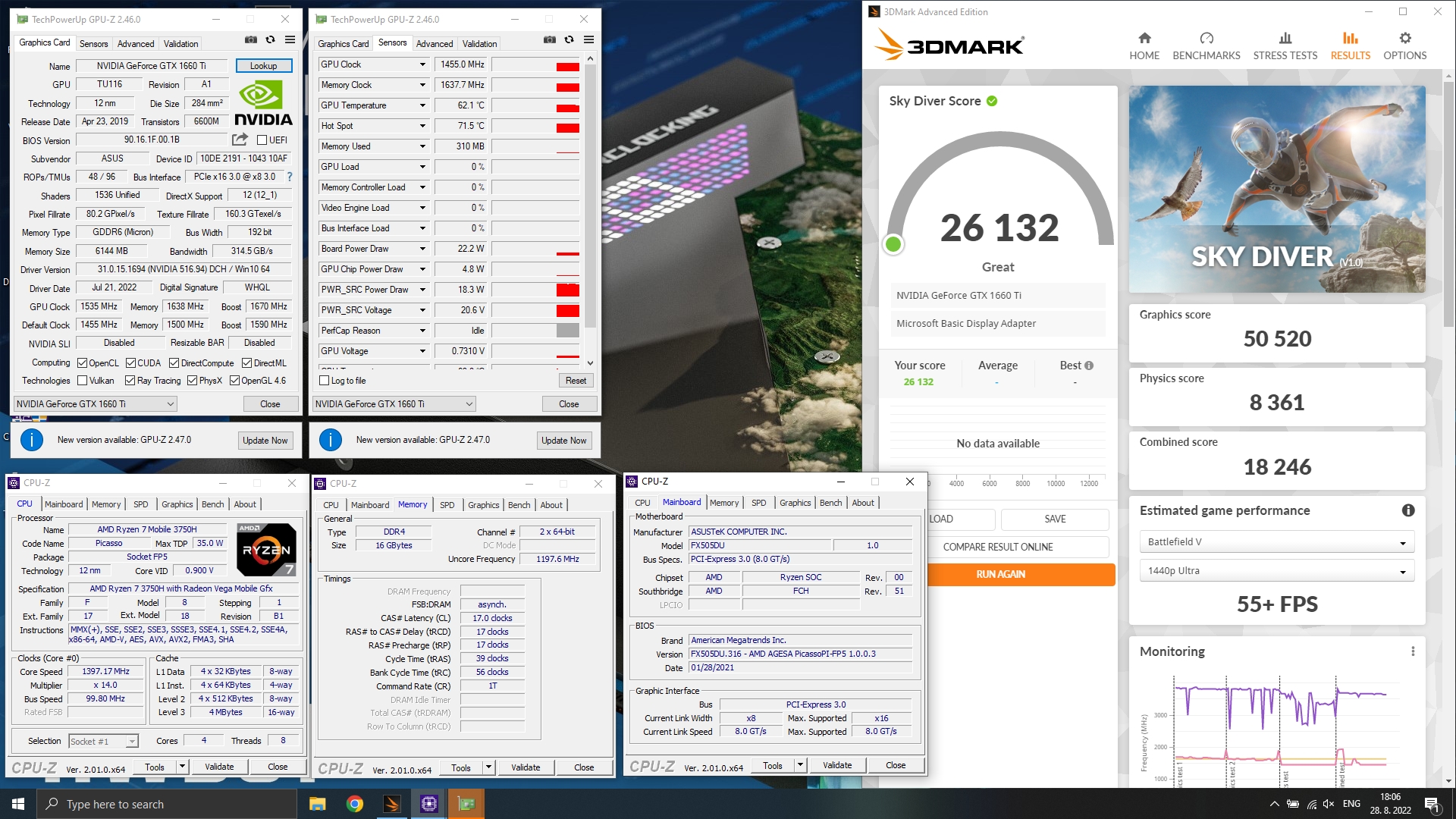Click the info icon next to Best score
This screenshot has height=819, width=1456.
pos(1089,366)
